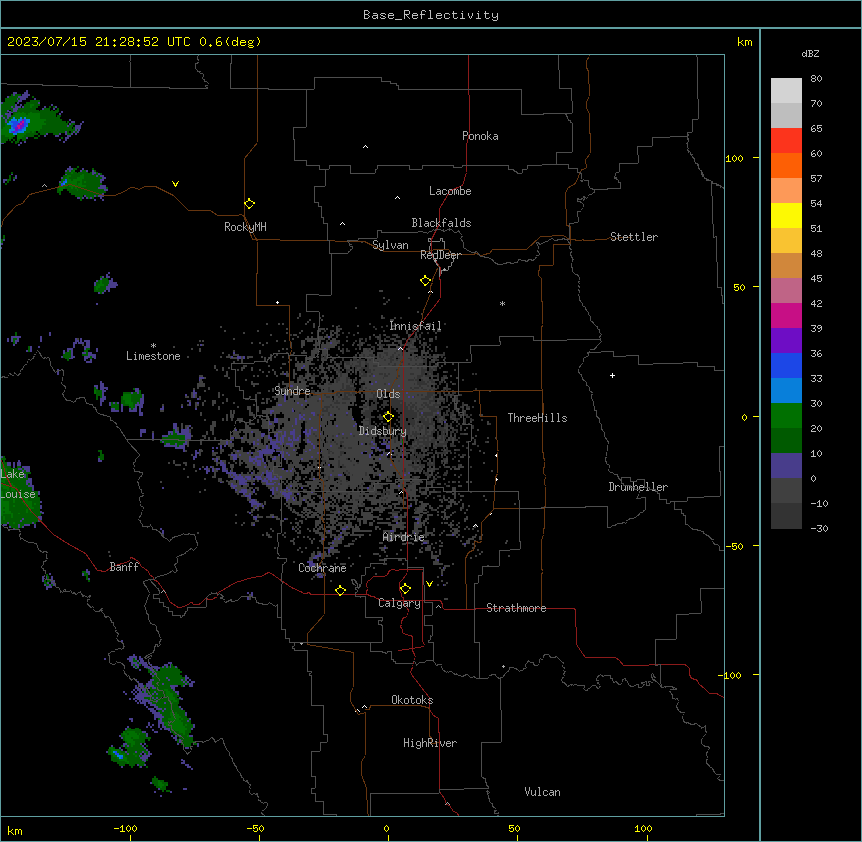Viewport: 862px width, 842px height.
Task: Click the 100 km right axis tick label
Action: (x=734, y=158)
